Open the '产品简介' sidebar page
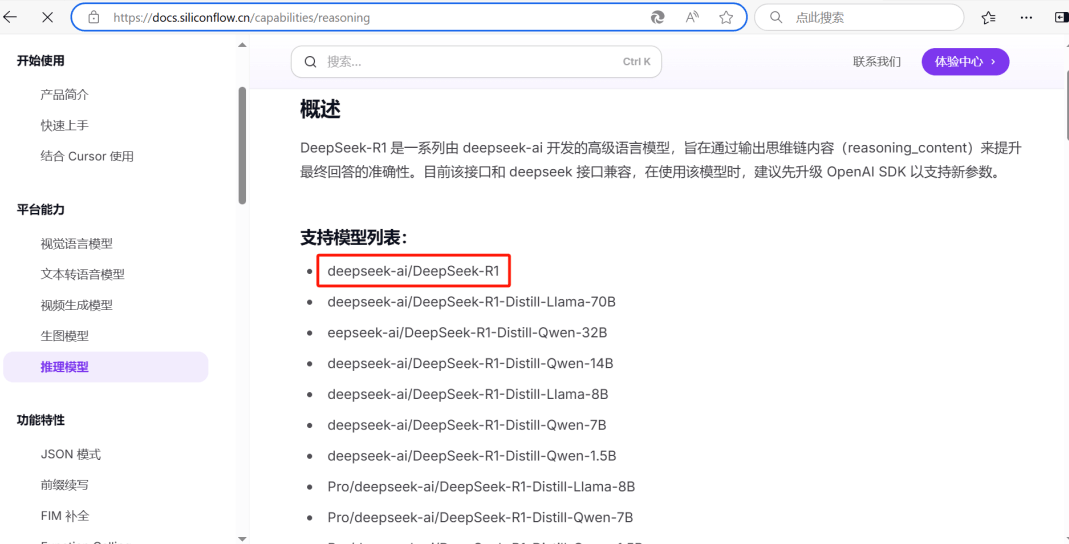 tap(64, 95)
